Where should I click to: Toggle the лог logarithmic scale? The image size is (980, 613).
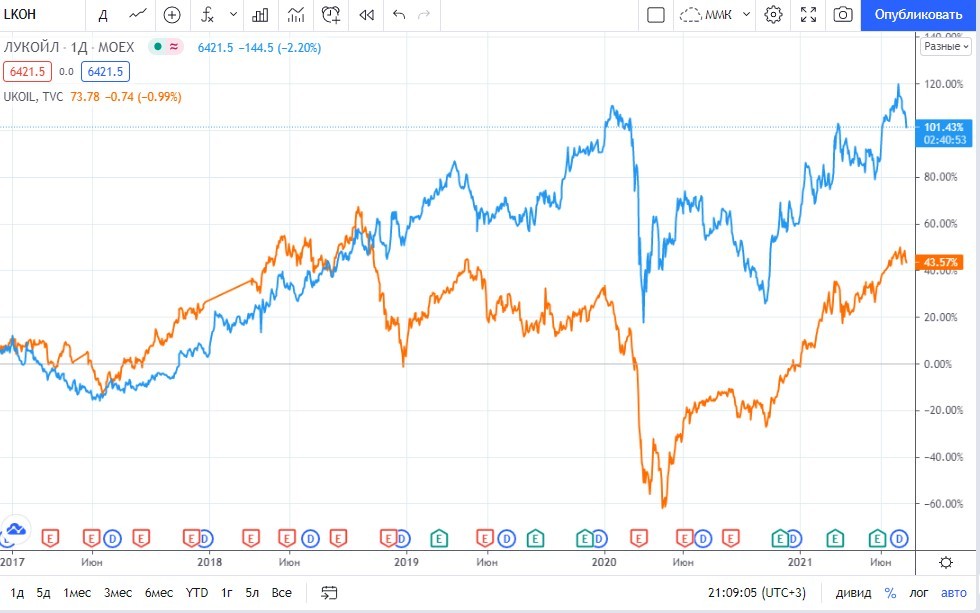pyautogui.click(x=919, y=593)
